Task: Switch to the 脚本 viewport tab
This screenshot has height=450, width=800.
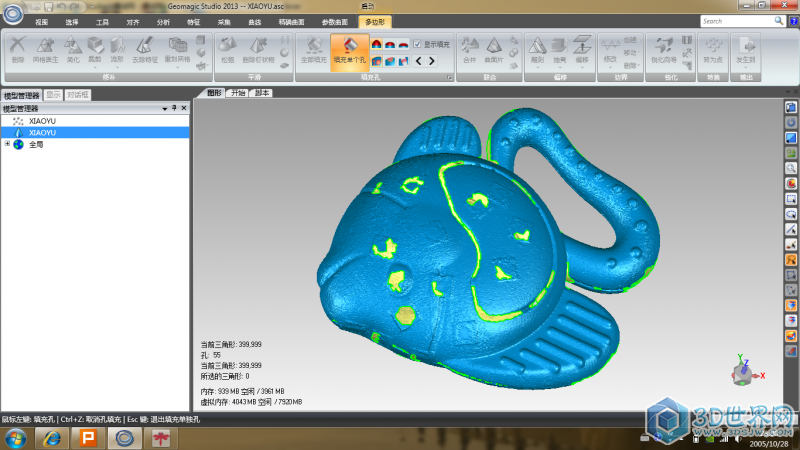Action: (x=262, y=93)
